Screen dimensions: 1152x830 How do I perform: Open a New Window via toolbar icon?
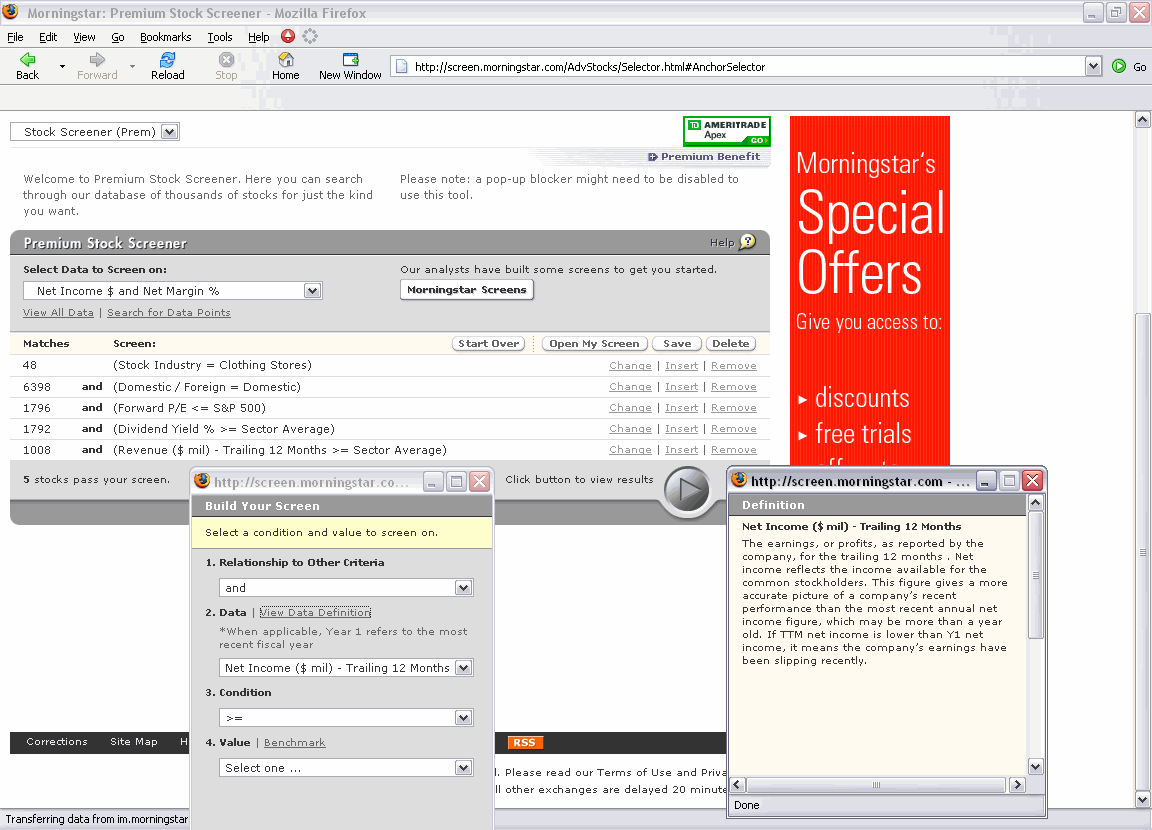350,61
